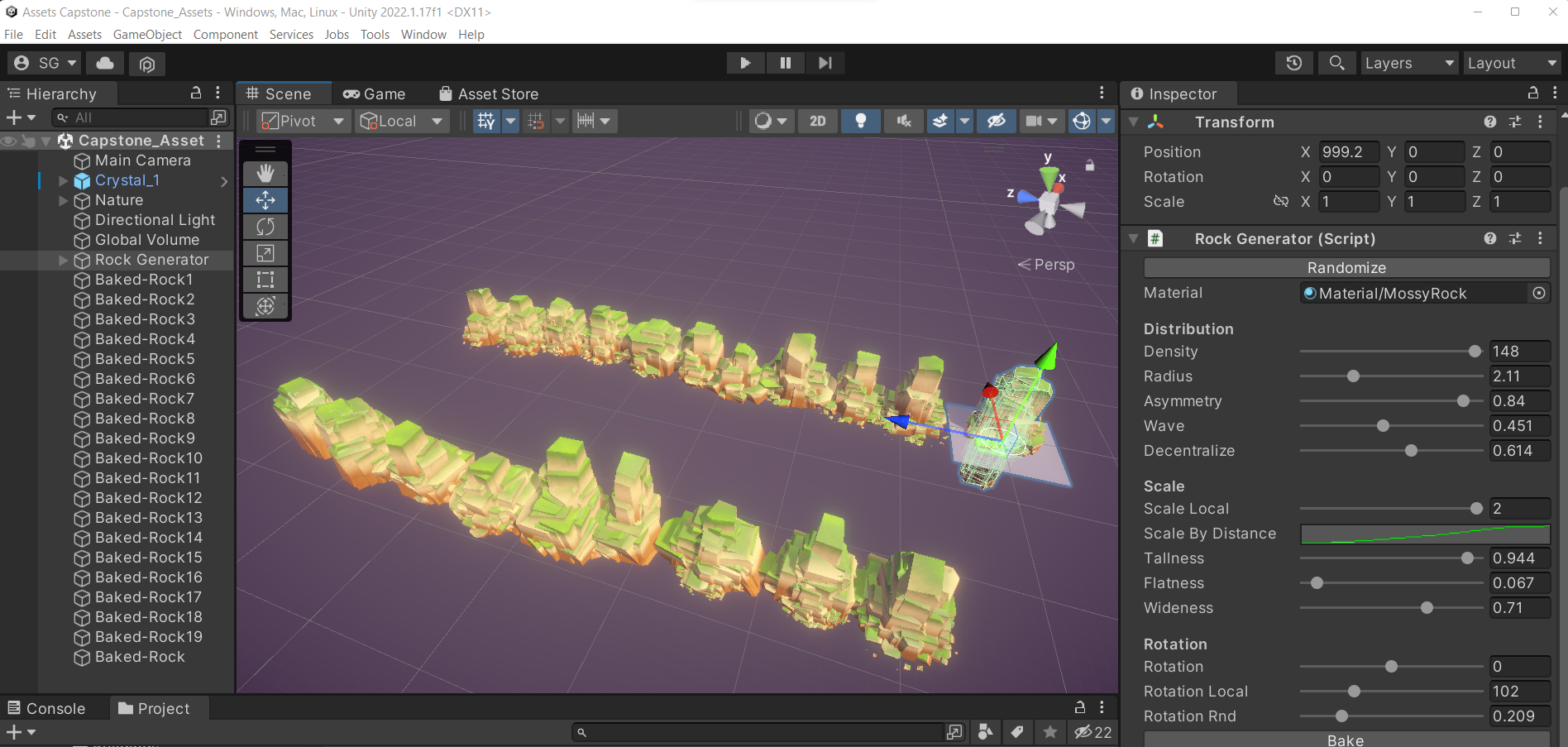Open the Transform component context menu

point(1540,122)
